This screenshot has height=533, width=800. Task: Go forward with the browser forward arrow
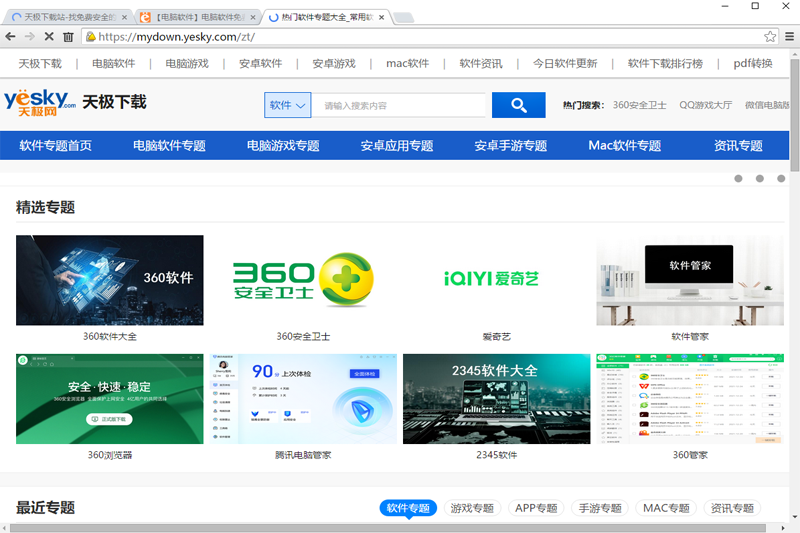pyautogui.click(x=30, y=36)
